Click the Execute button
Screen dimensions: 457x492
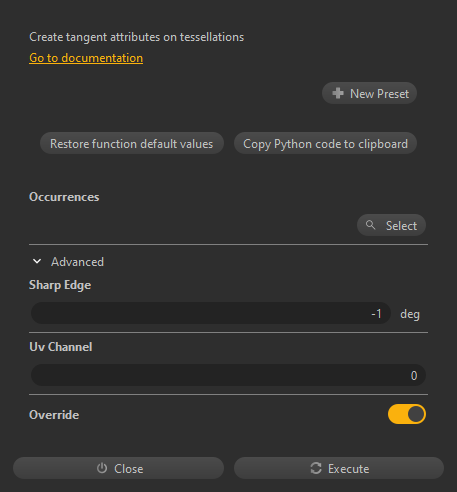click(339, 468)
